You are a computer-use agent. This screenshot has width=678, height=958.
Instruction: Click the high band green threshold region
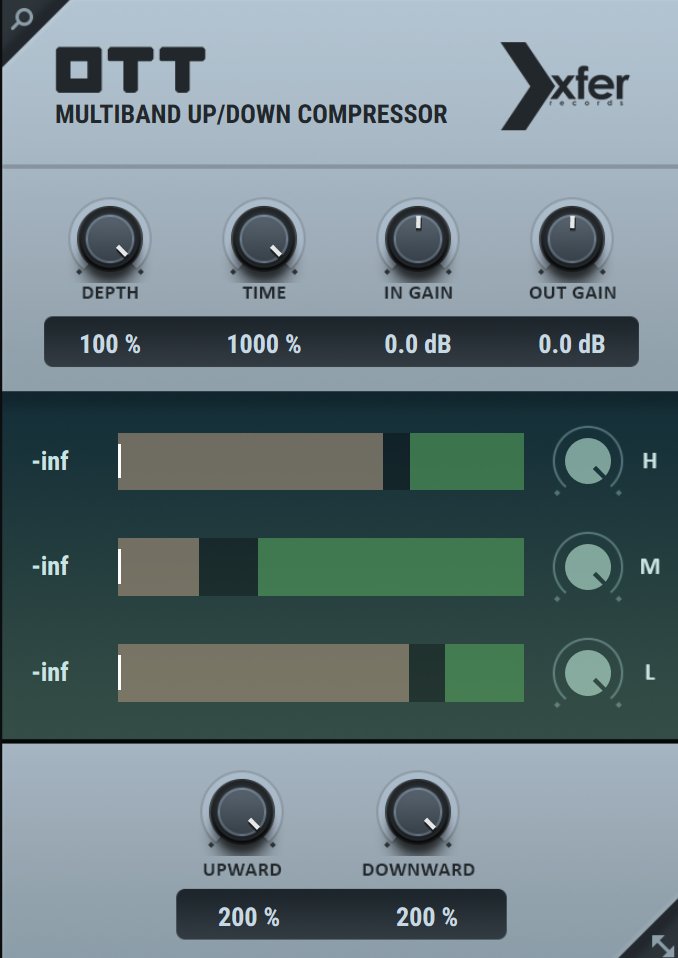point(467,461)
